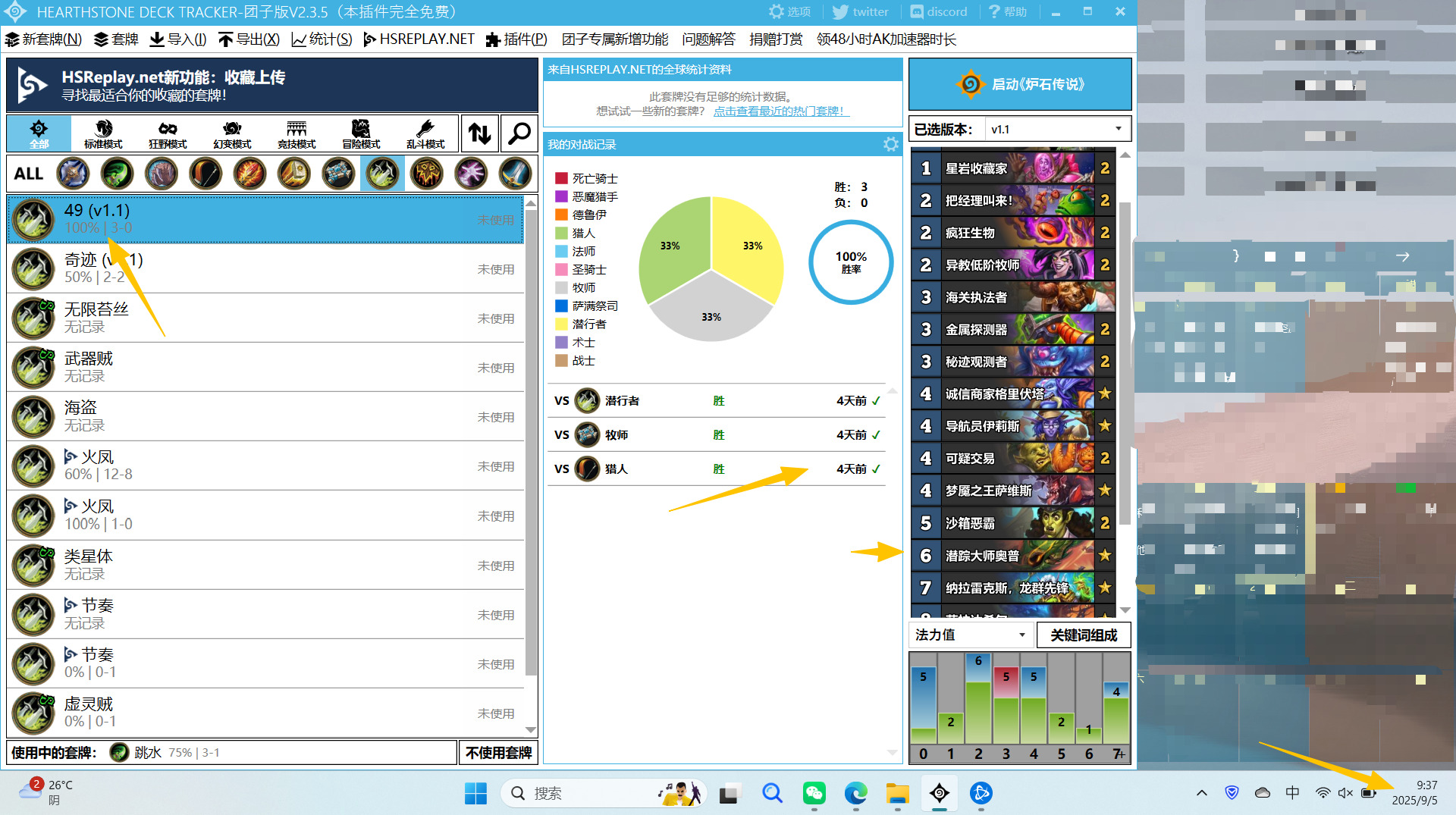Switch to 全部 all modes tab

(39, 133)
